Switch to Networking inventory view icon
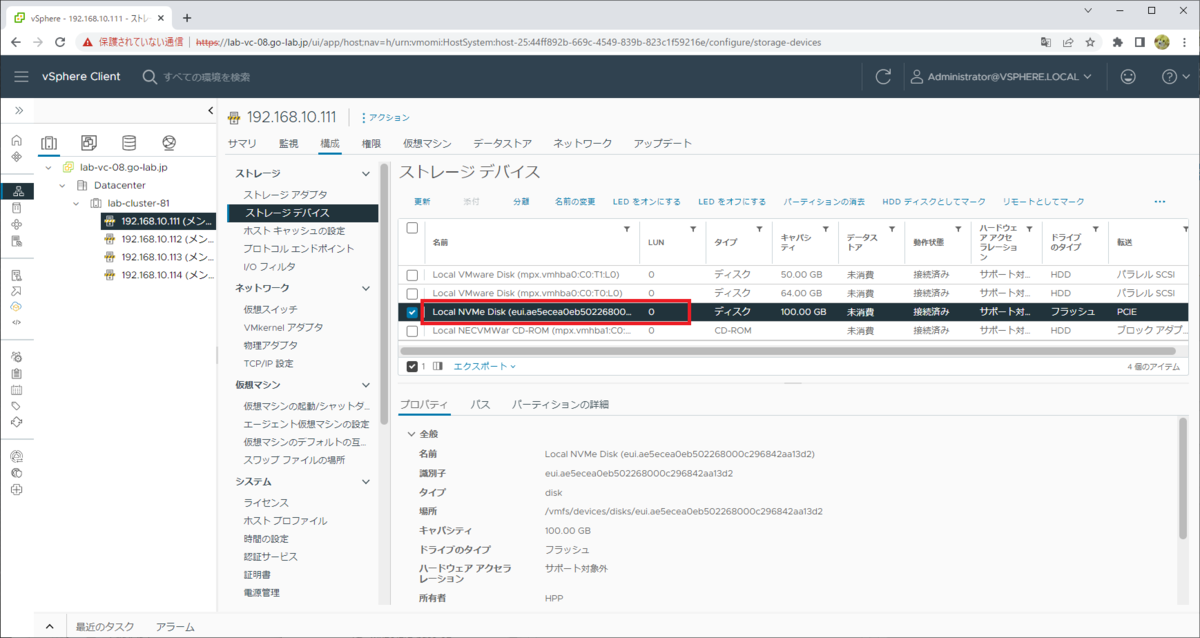1200x638 pixels. click(169, 143)
